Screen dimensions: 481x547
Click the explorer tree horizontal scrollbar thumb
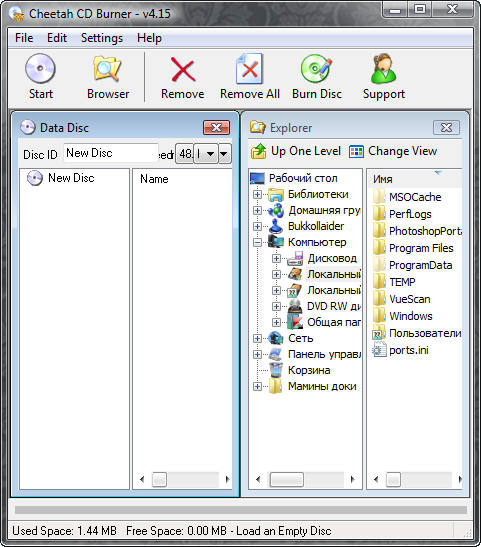pos(287,479)
